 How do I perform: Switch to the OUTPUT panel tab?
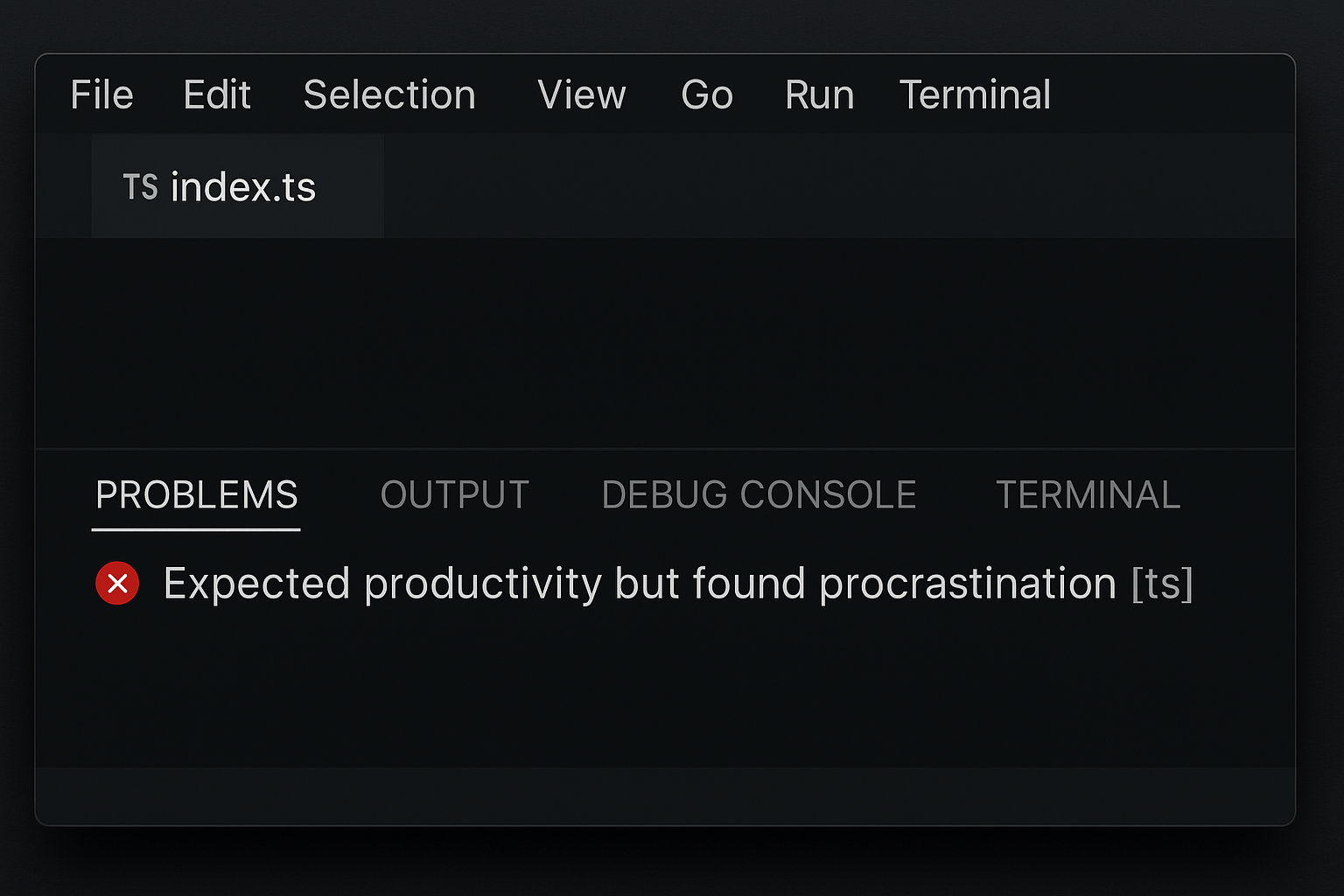(455, 495)
